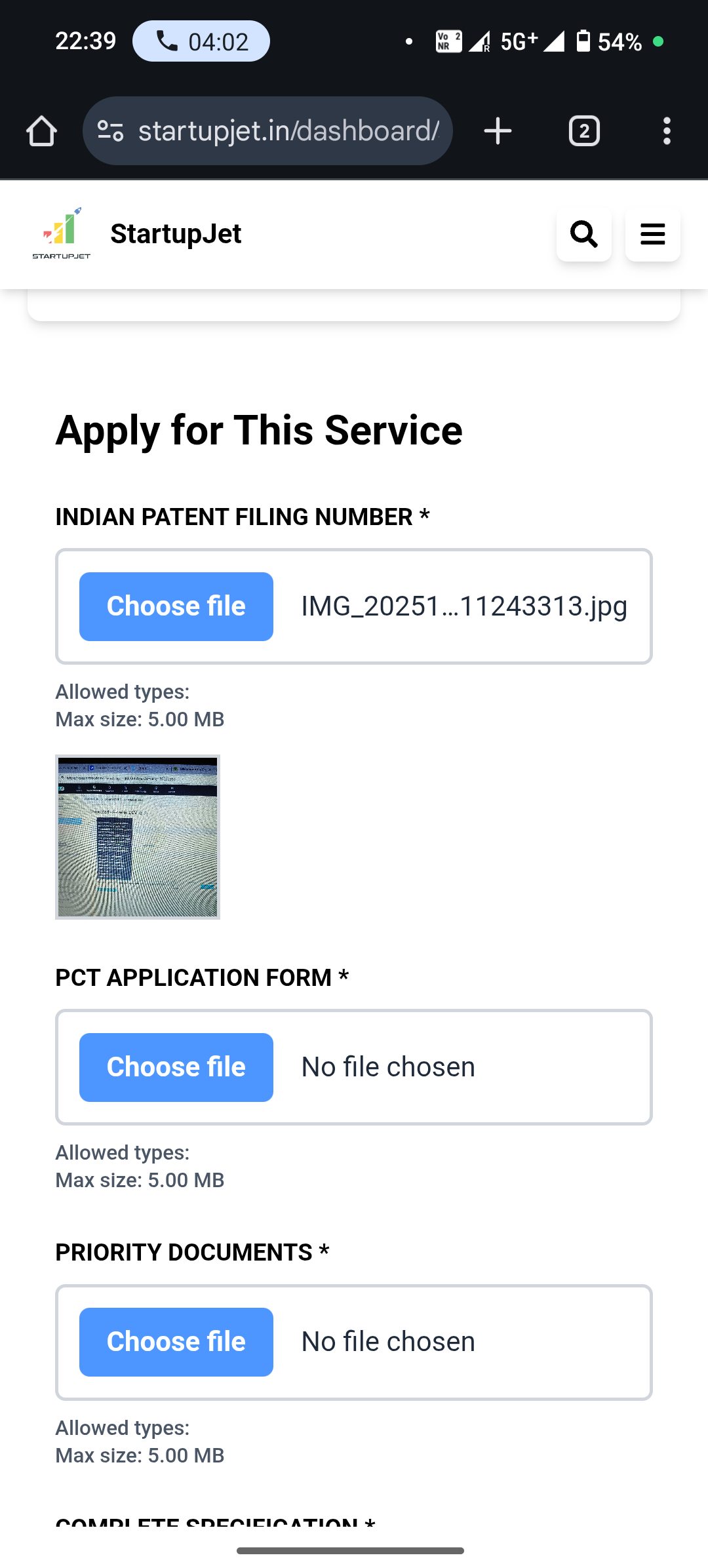Tap "No file chosen" for PCT Application Form
The image size is (708, 1568).
click(x=388, y=1067)
